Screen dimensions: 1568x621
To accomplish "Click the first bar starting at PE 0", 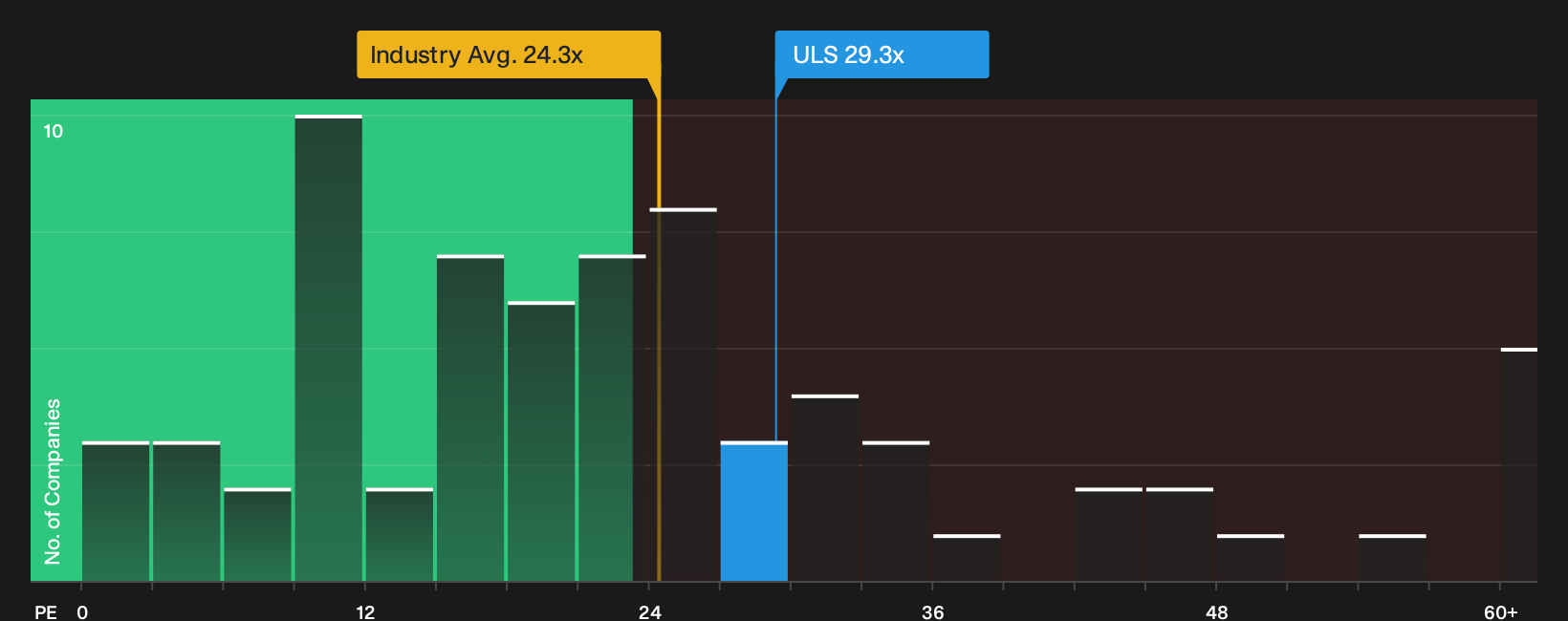I will (116, 511).
